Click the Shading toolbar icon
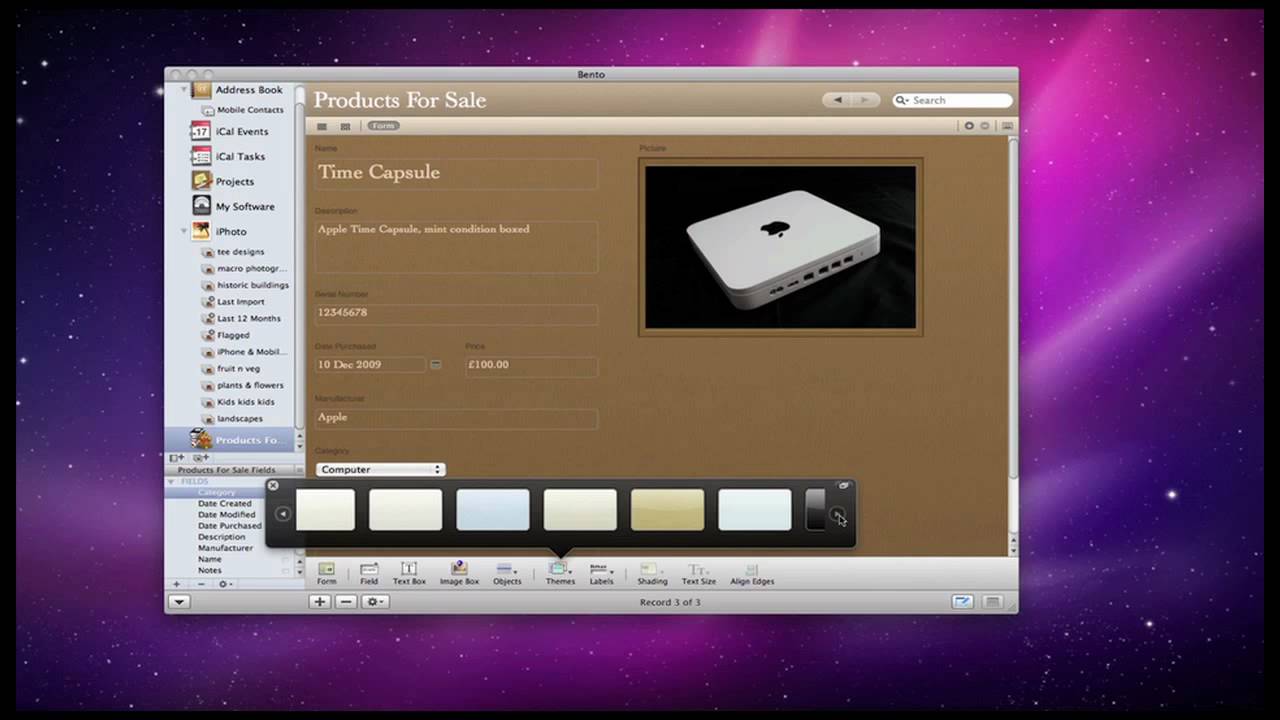The width and height of the screenshot is (1280, 720). tap(652, 569)
